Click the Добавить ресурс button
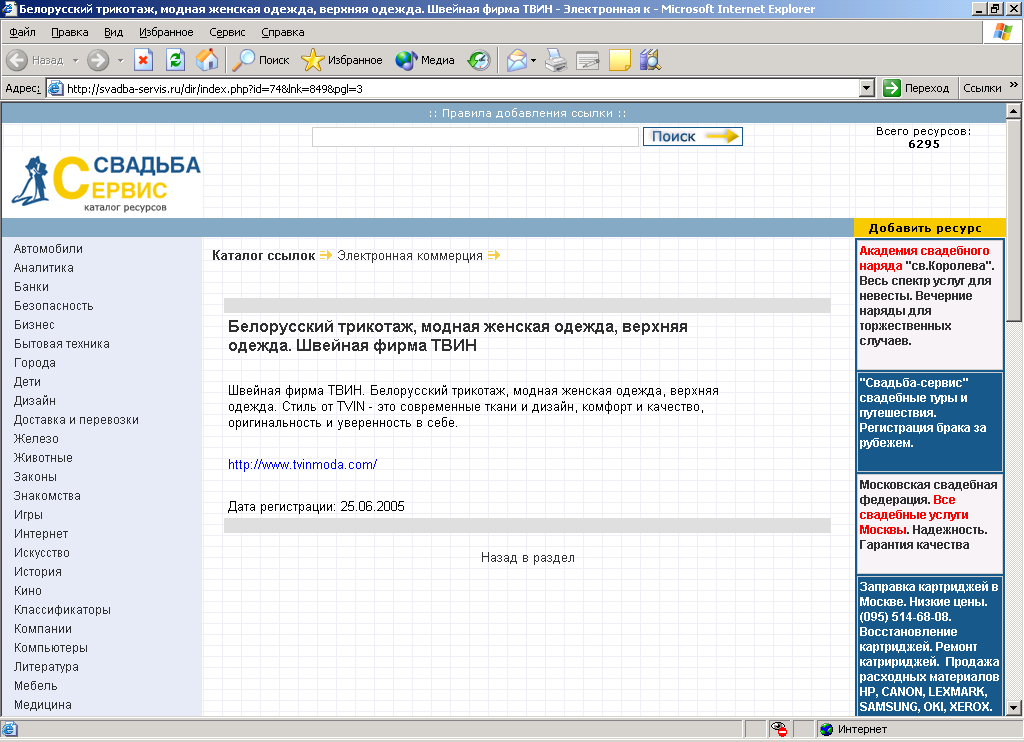 (925, 228)
